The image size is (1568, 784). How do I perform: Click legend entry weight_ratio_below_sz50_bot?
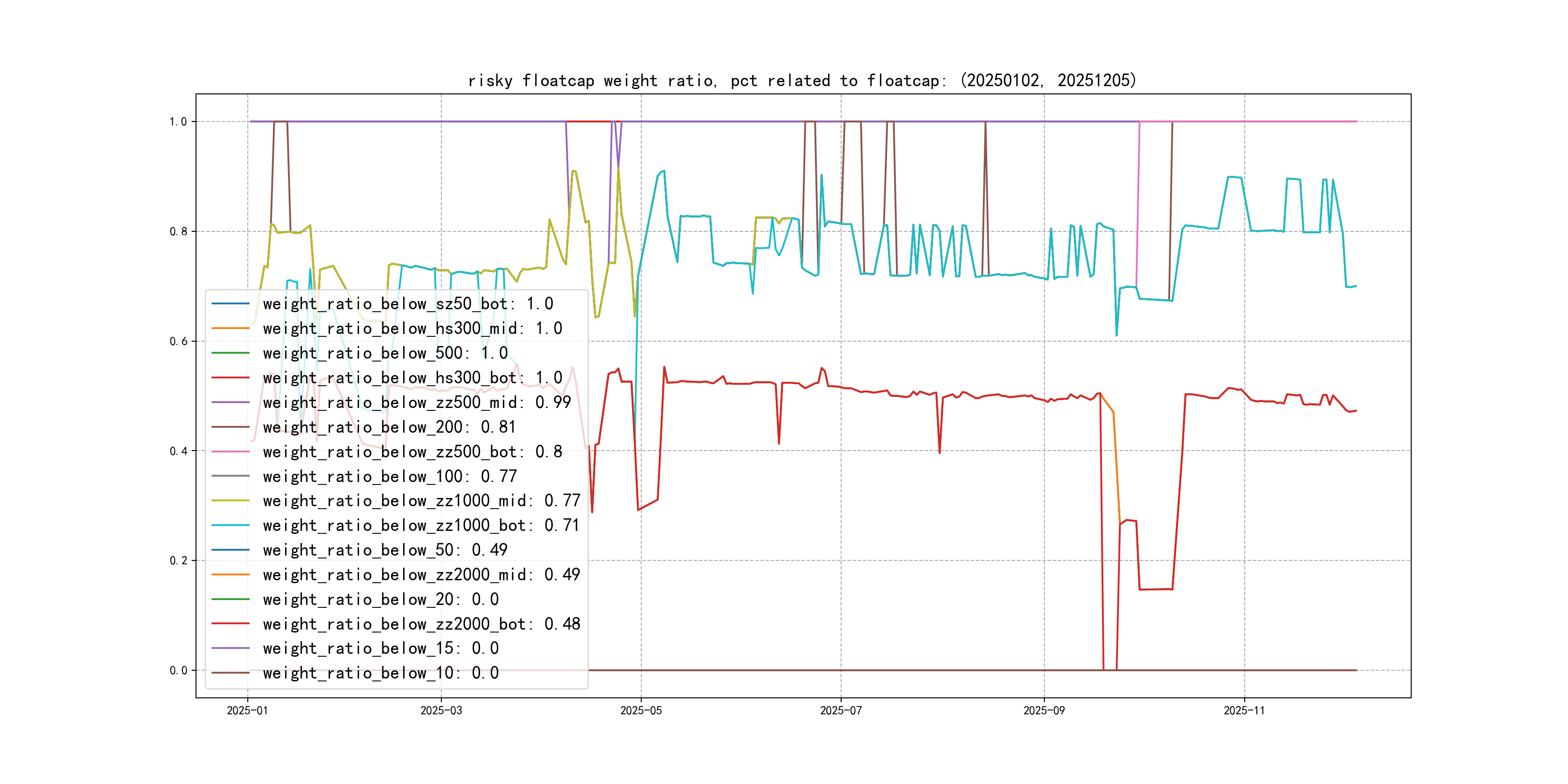point(408,304)
